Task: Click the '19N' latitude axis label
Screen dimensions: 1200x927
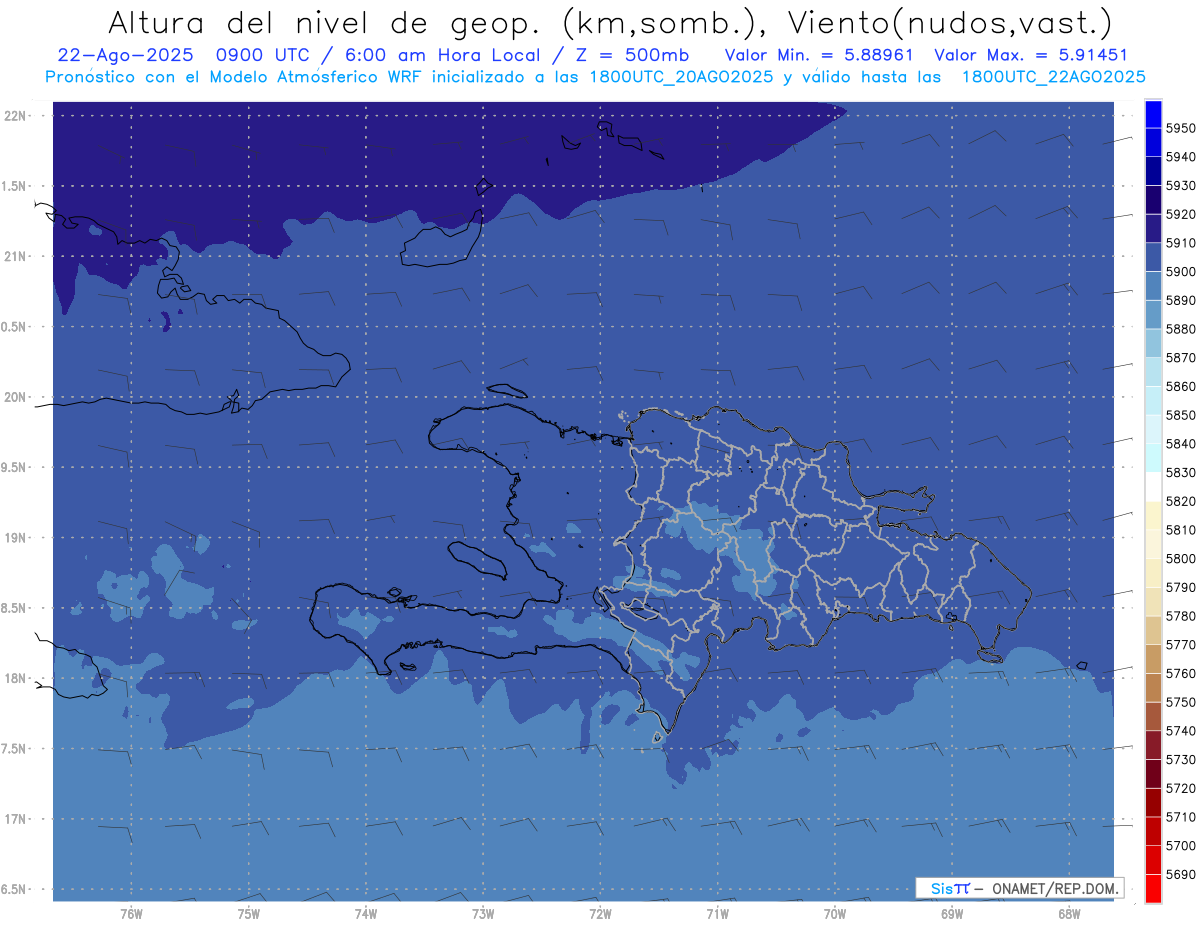Action: [15, 537]
